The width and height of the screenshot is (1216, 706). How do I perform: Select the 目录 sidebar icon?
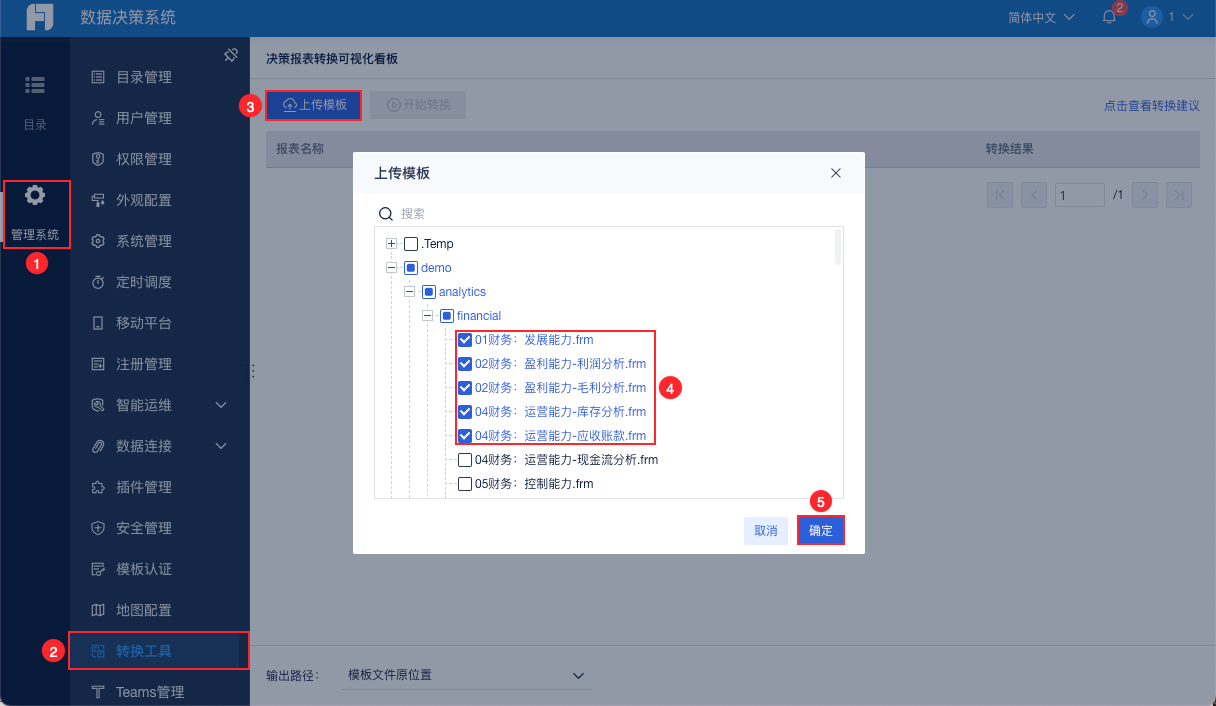pyautogui.click(x=35, y=86)
